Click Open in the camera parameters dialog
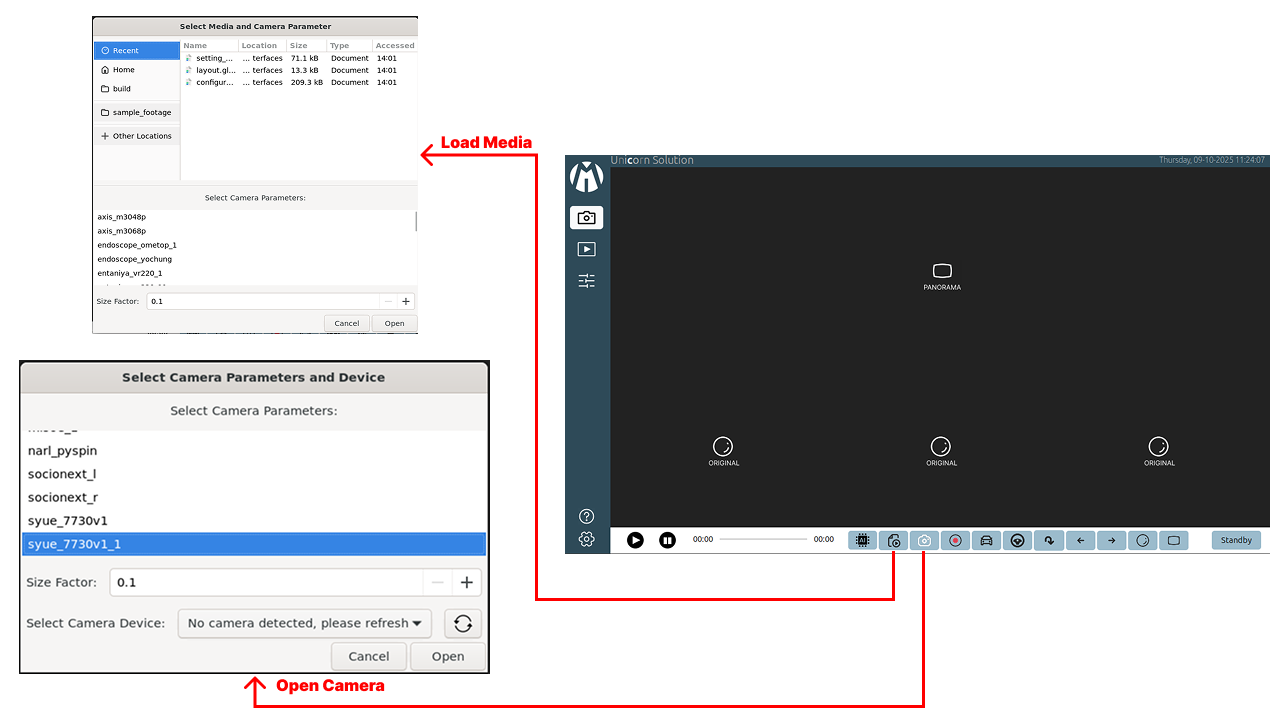 tap(447, 656)
